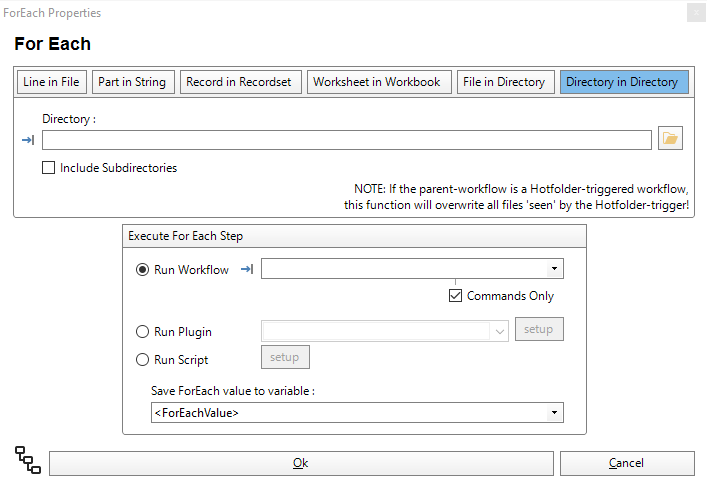Uncheck the Commands Only checkbox

click(456, 296)
